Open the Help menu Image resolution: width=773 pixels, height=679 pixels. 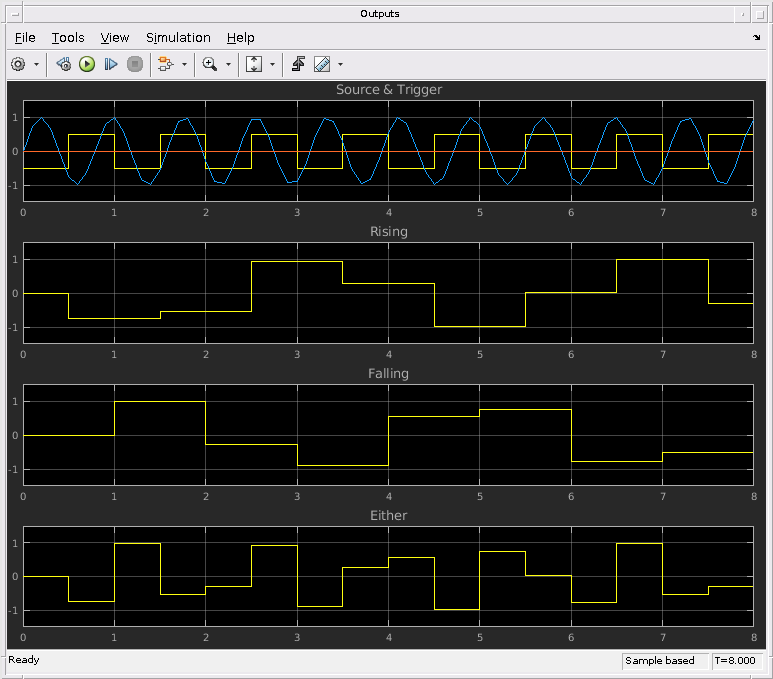tap(240, 37)
